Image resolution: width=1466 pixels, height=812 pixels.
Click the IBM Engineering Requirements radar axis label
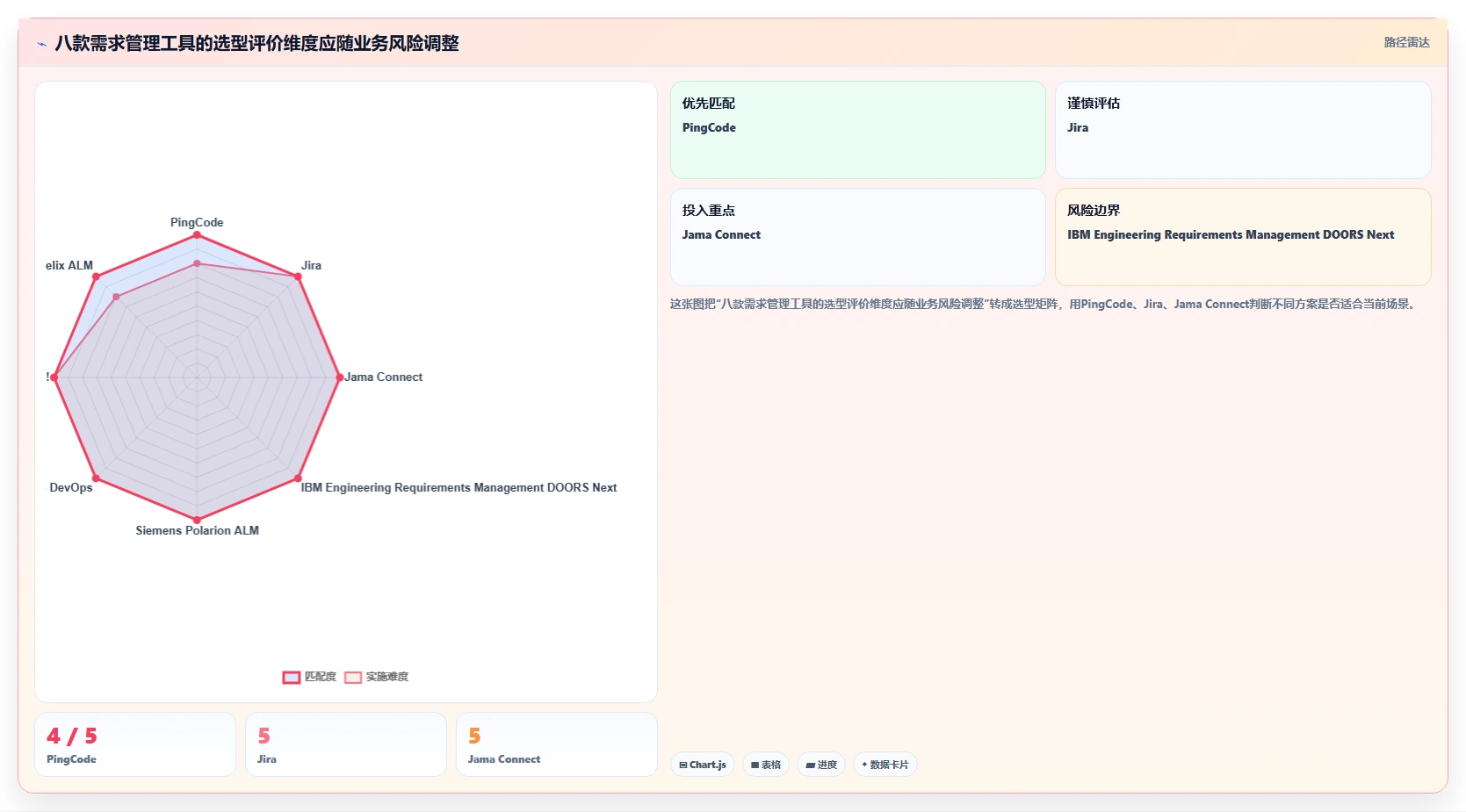coord(459,487)
